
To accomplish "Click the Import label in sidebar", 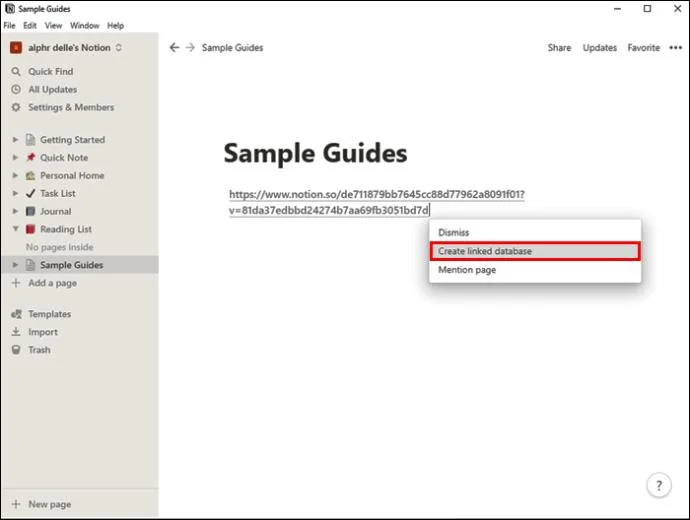I will coord(43,332).
